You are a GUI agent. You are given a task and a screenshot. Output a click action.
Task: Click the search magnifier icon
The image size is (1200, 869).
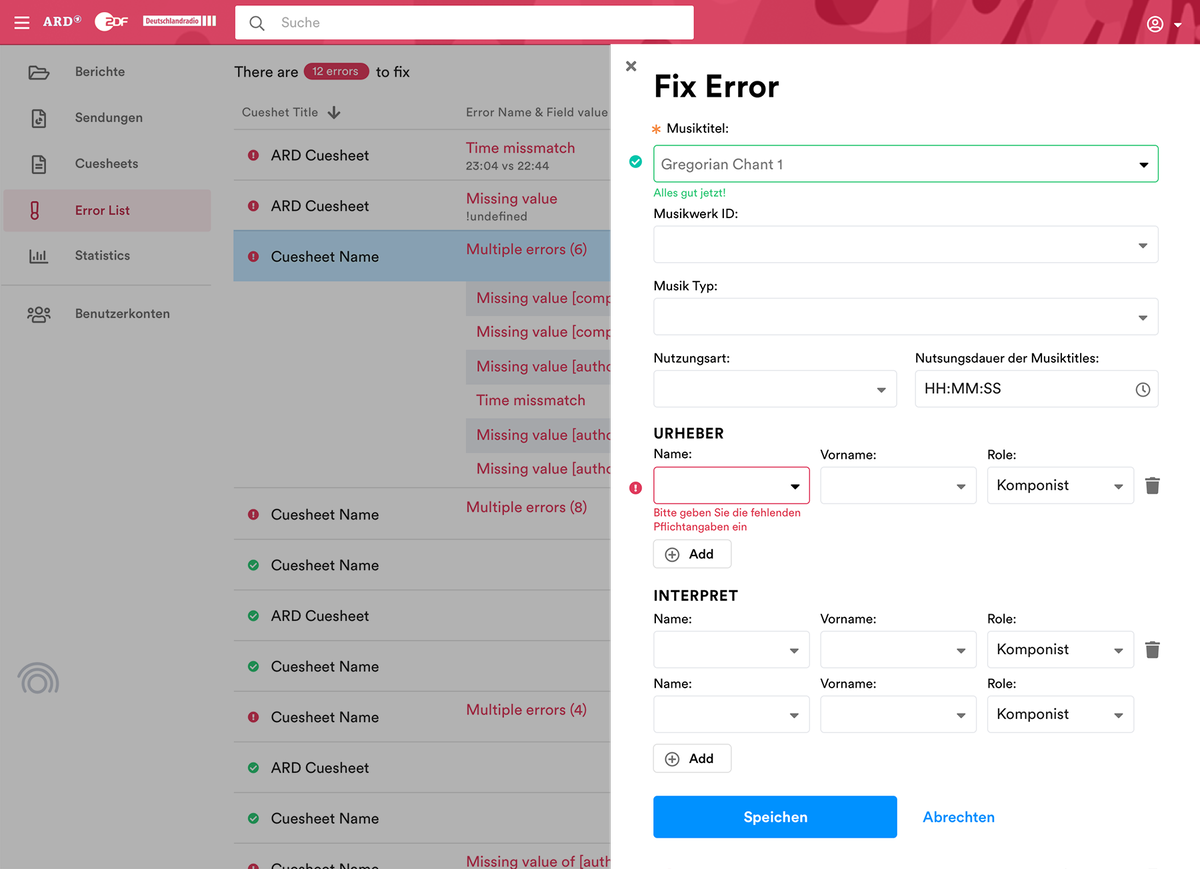click(x=257, y=22)
